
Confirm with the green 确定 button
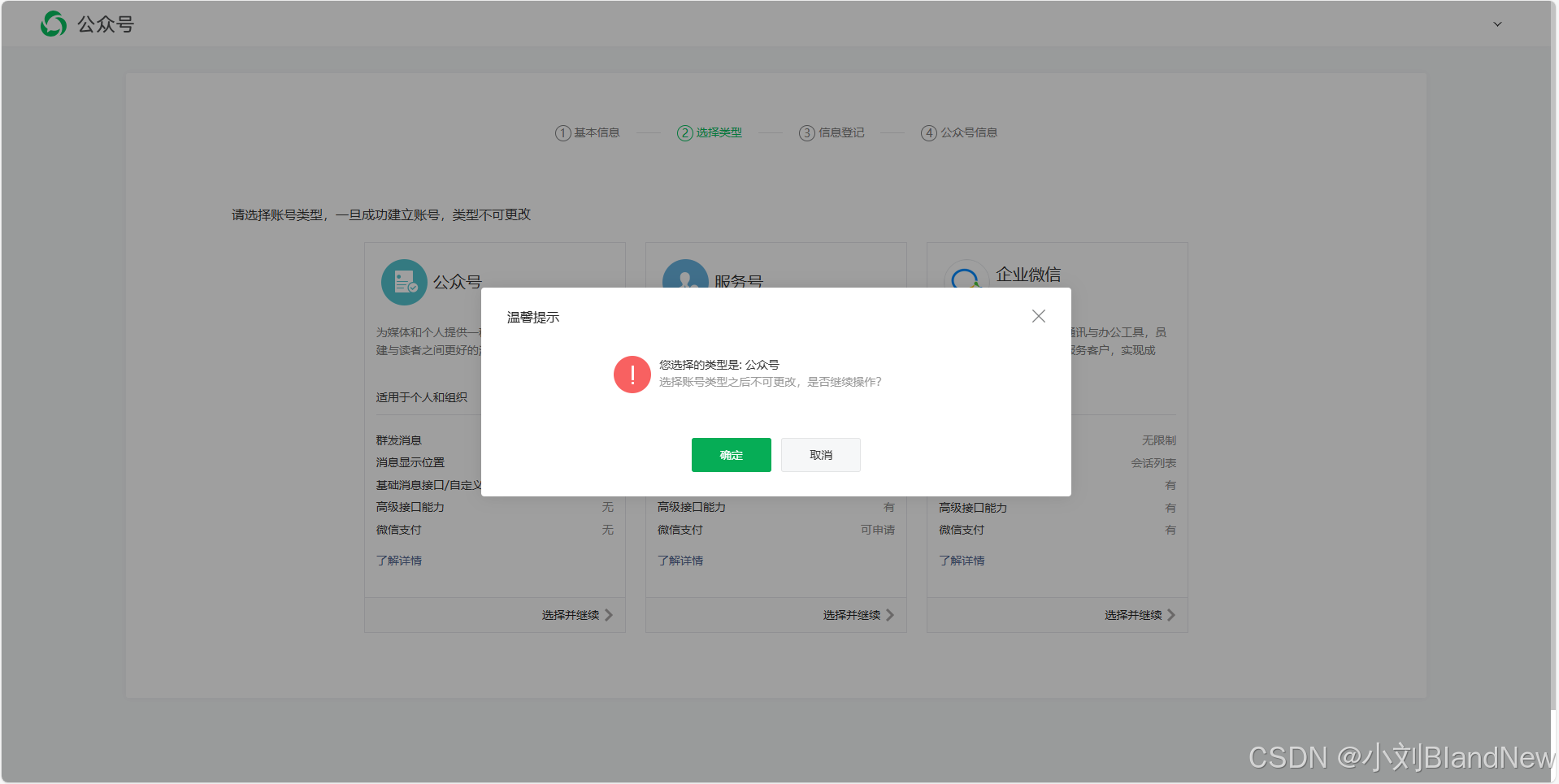click(x=731, y=455)
